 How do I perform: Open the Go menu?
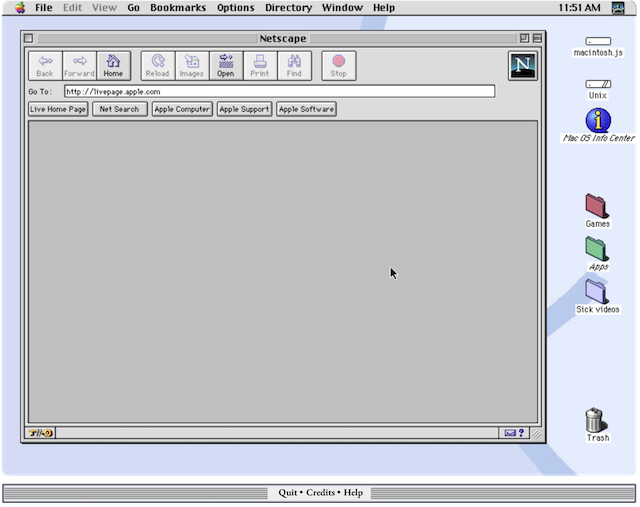133,8
